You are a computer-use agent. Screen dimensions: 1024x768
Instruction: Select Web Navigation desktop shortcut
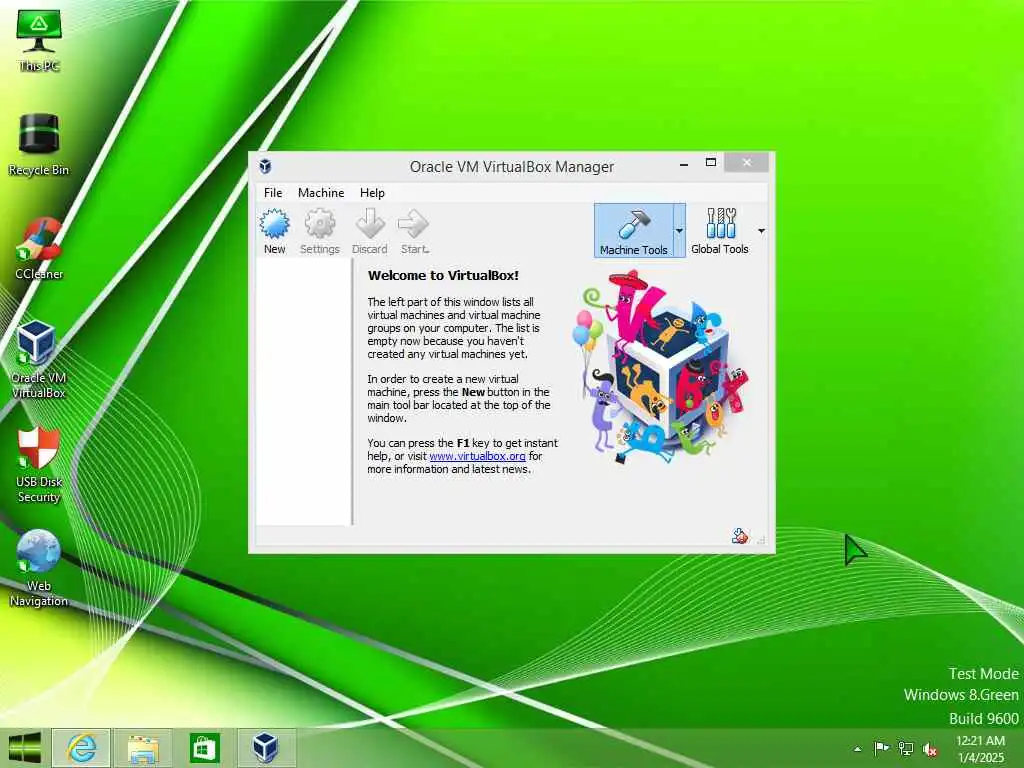pyautogui.click(x=39, y=568)
